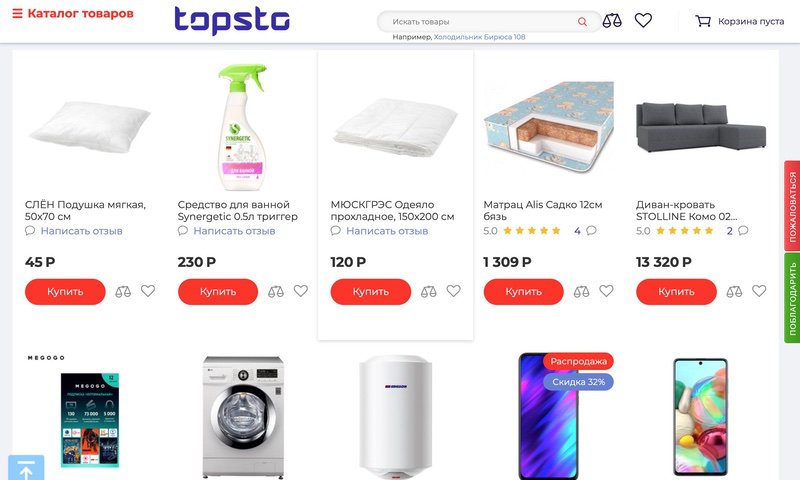This screenshot has height=480, width=800.
Task: Open comment bubble for Матрац Alis reviews
Action: [591, 231]
